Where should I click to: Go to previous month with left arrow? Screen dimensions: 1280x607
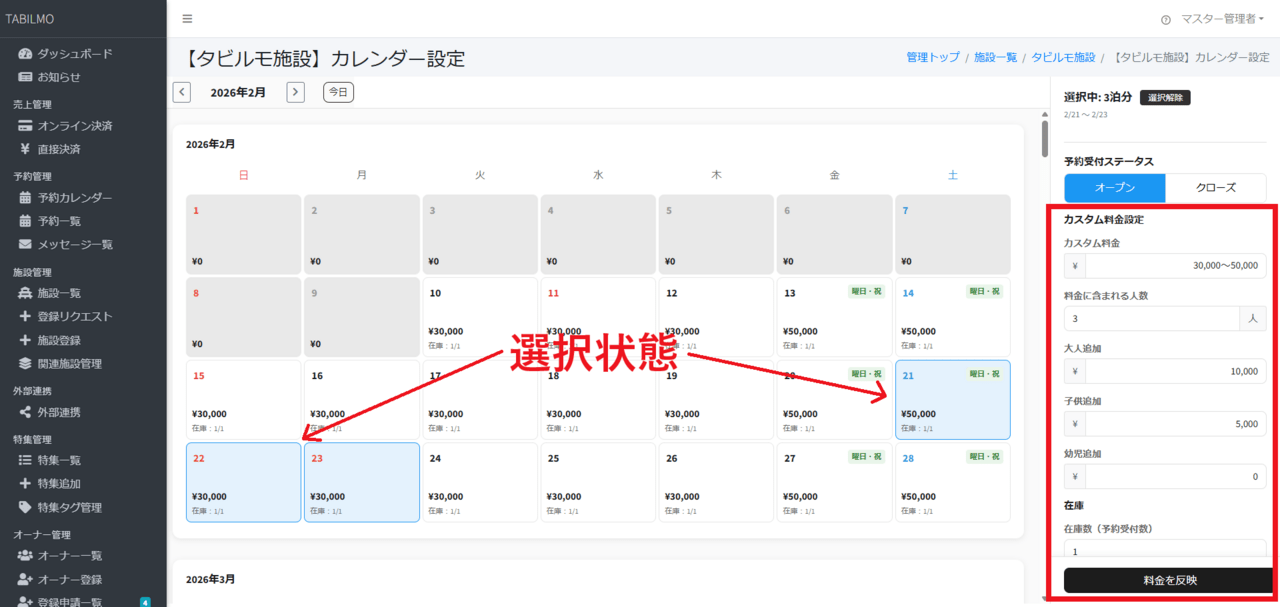(181, 91)
